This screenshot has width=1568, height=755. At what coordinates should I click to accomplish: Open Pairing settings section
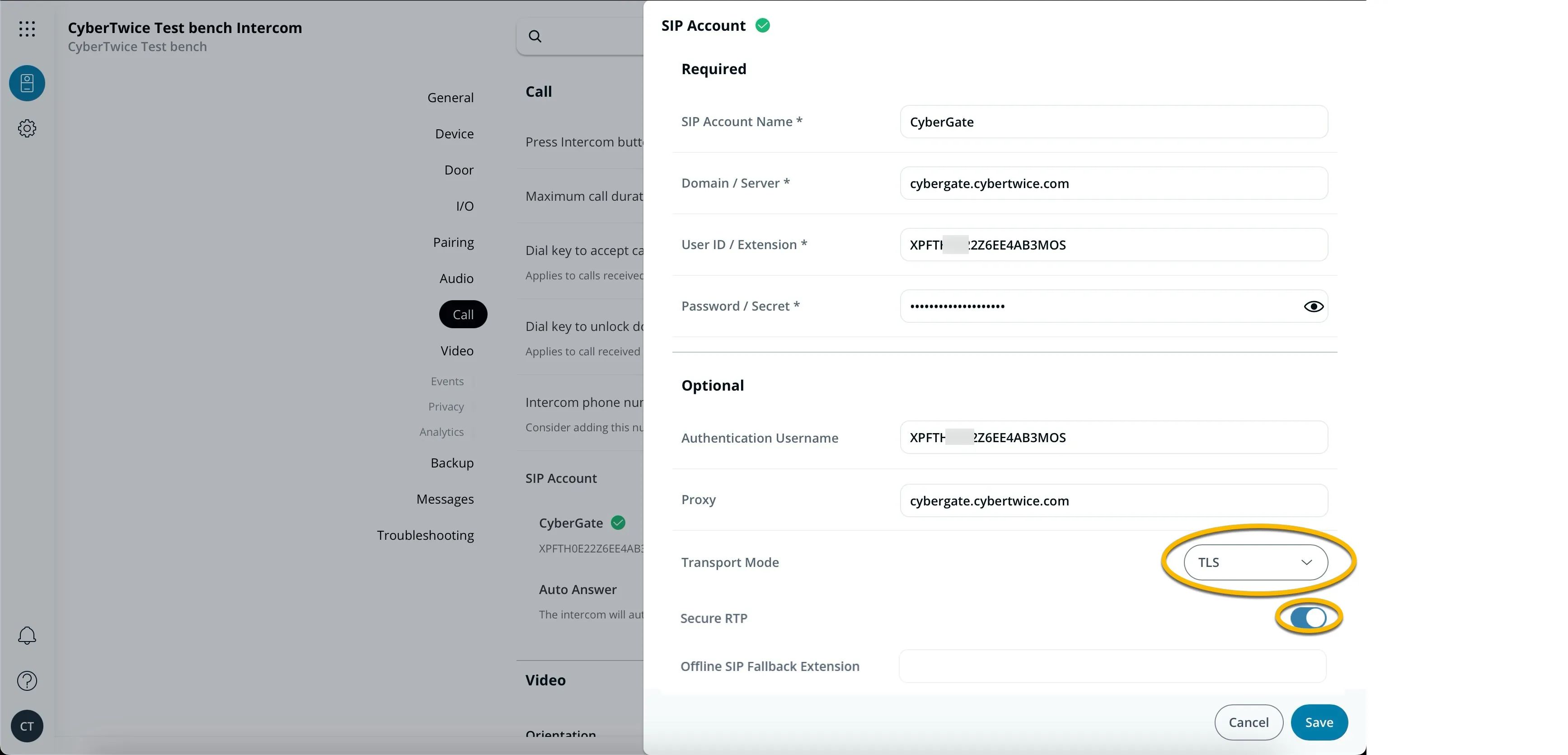[454, 242]
